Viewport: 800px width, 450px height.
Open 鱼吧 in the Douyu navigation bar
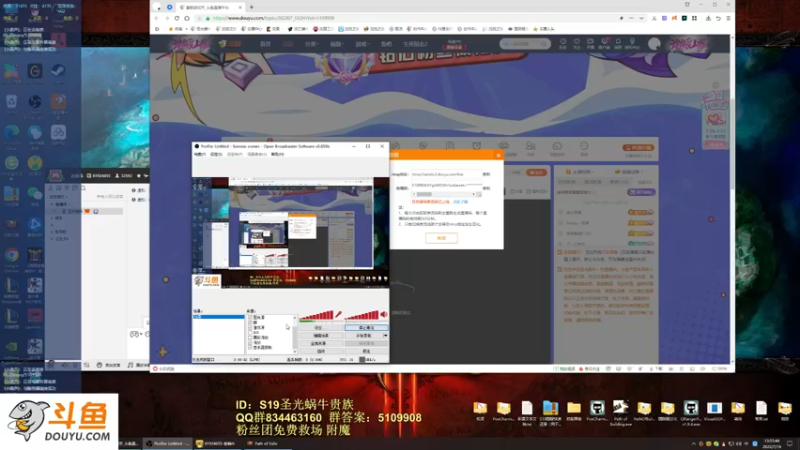click(x=386, y=44)
